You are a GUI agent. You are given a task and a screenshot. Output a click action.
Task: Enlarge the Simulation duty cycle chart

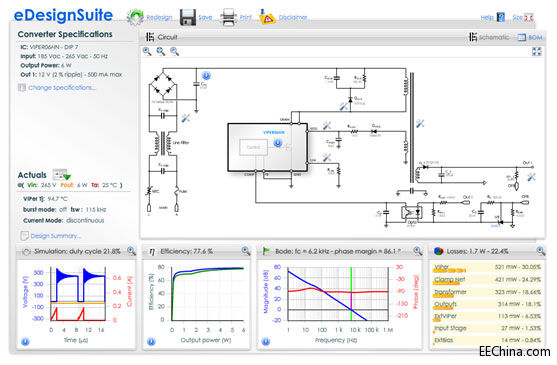pyautogui.click(x=131, y=251)
